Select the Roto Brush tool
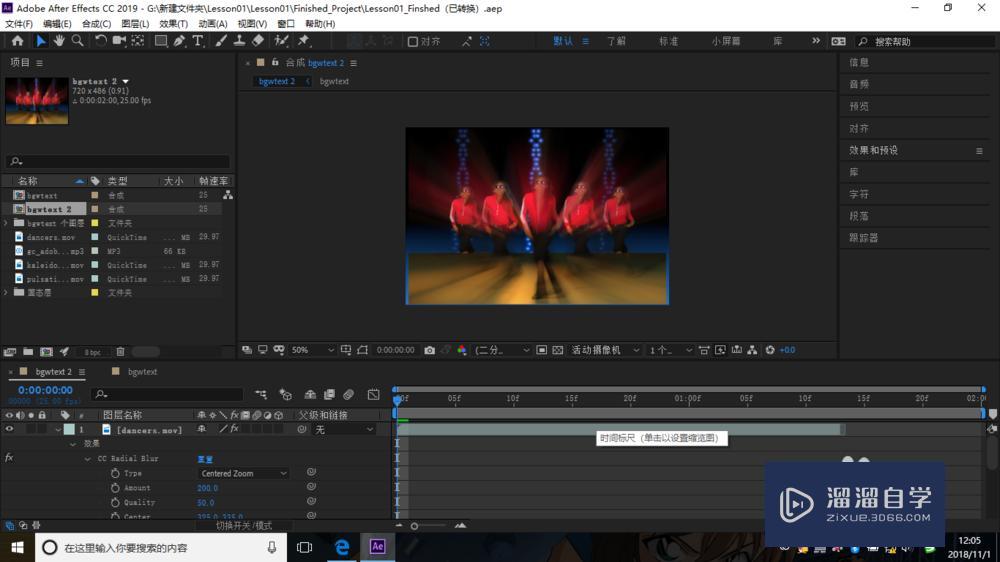This screenshot has height=562, width=1000. point(281,41)
